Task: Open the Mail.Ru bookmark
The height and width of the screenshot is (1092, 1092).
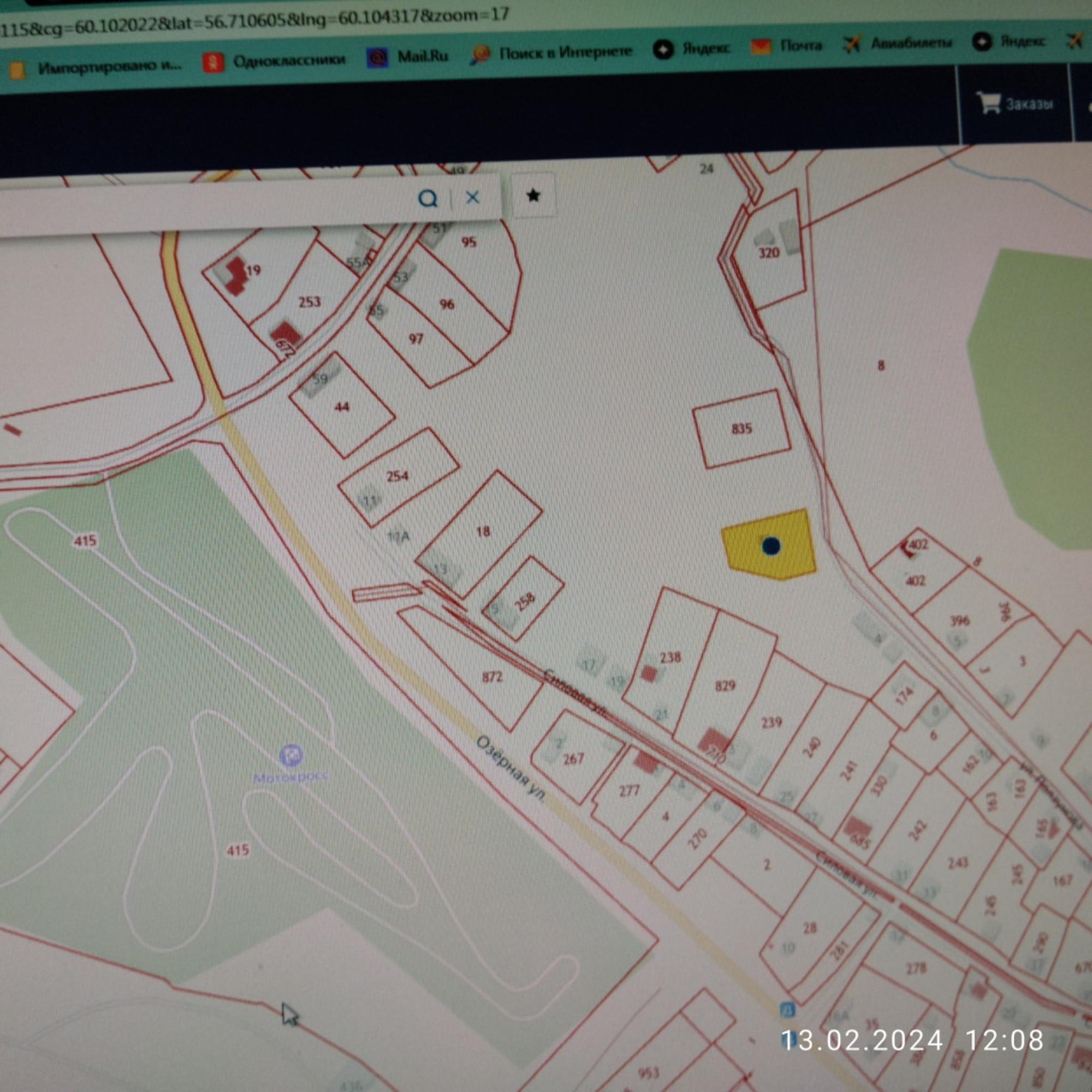Action: click(407, 57)
